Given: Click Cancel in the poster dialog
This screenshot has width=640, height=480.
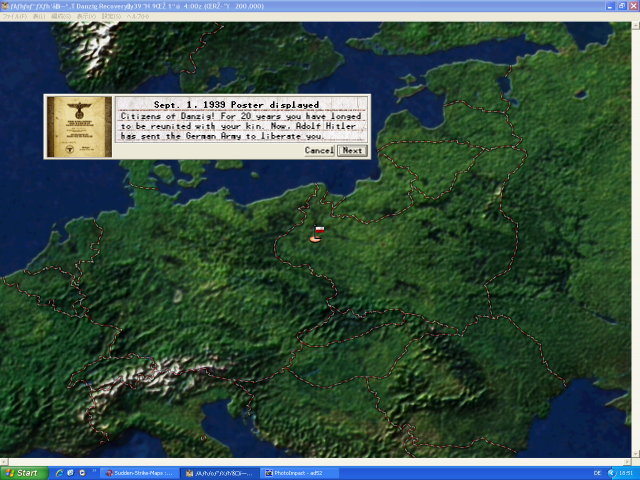Looking at the screenshot, I should click(319, 150).
